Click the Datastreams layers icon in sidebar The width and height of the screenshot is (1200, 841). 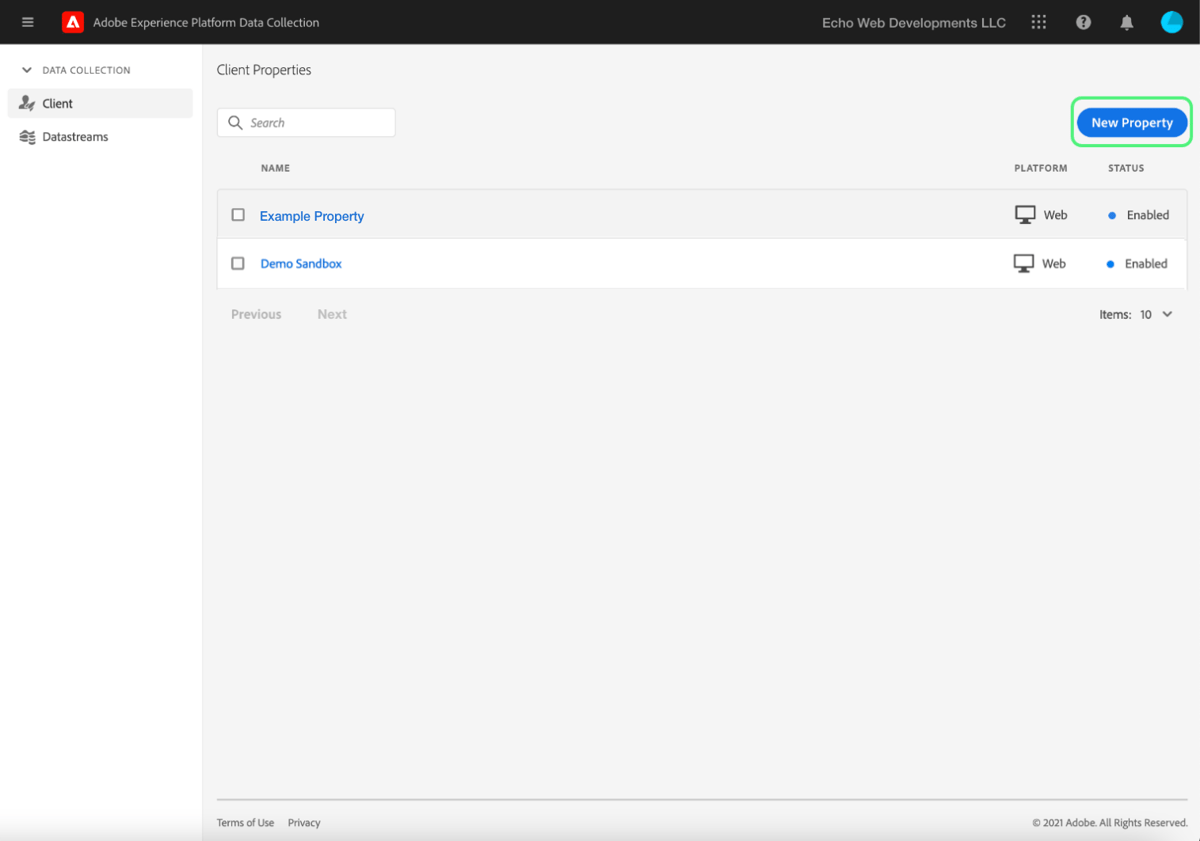point(28,136)
